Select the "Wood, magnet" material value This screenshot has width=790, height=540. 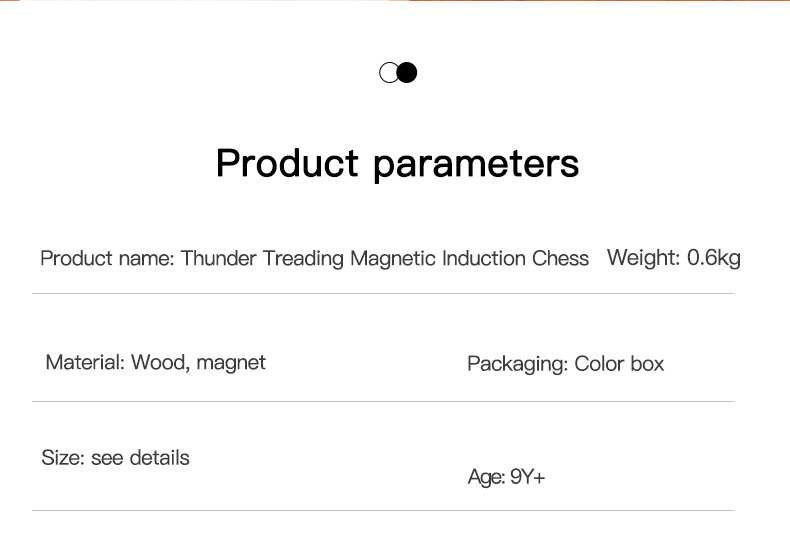pos(198,362)
